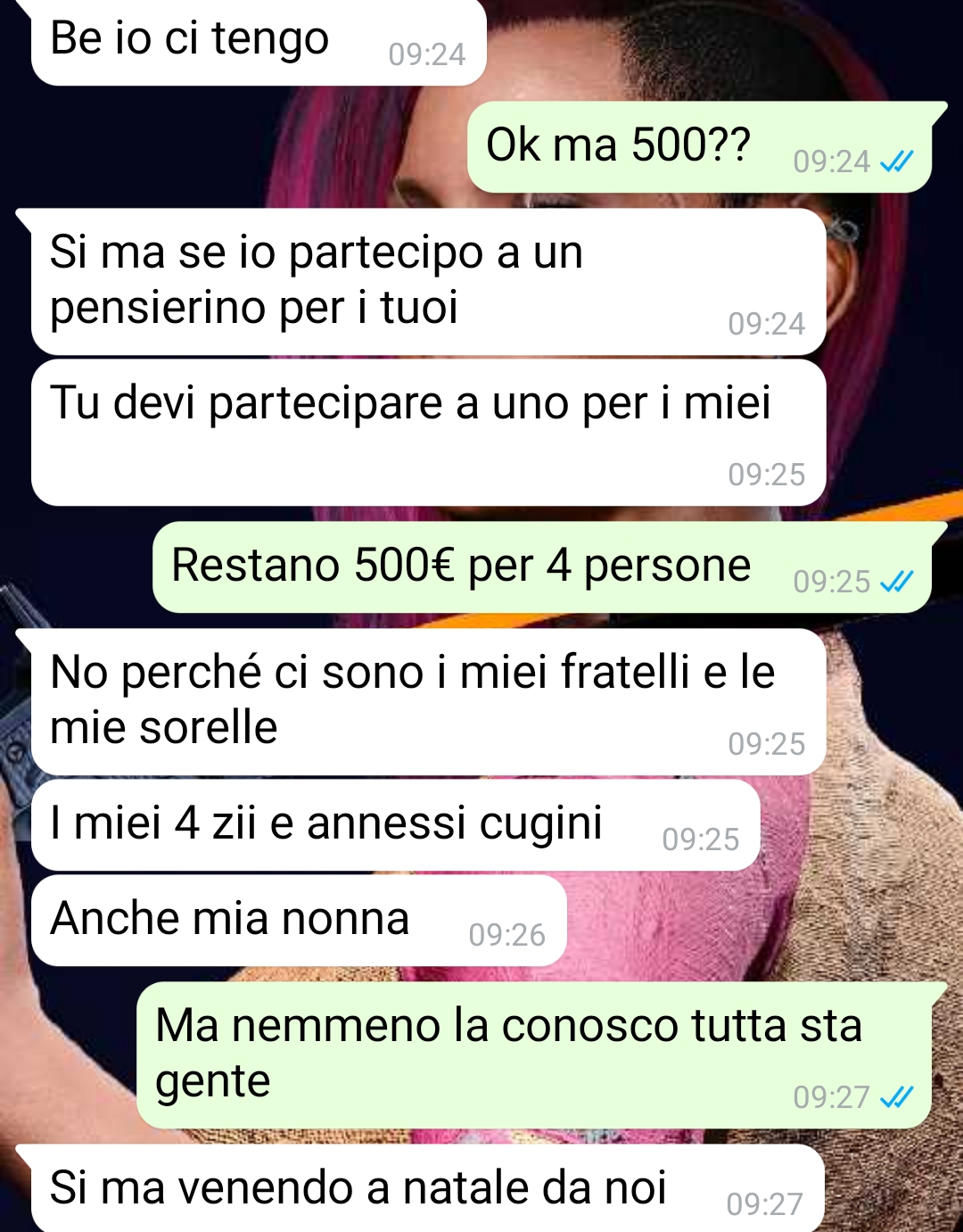Tap the 09:24 timestamp on 'Be io ci tengo'
The image size is (963, 1232).
click(x=427, y=55)
